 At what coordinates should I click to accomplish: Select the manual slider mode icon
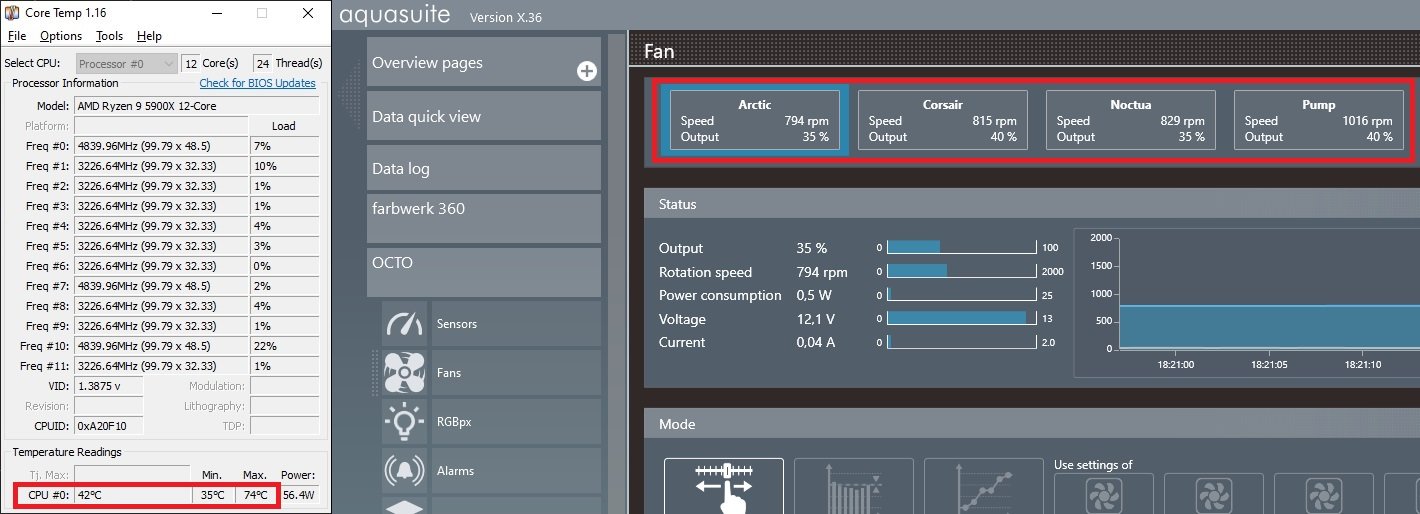coord(724,486)
